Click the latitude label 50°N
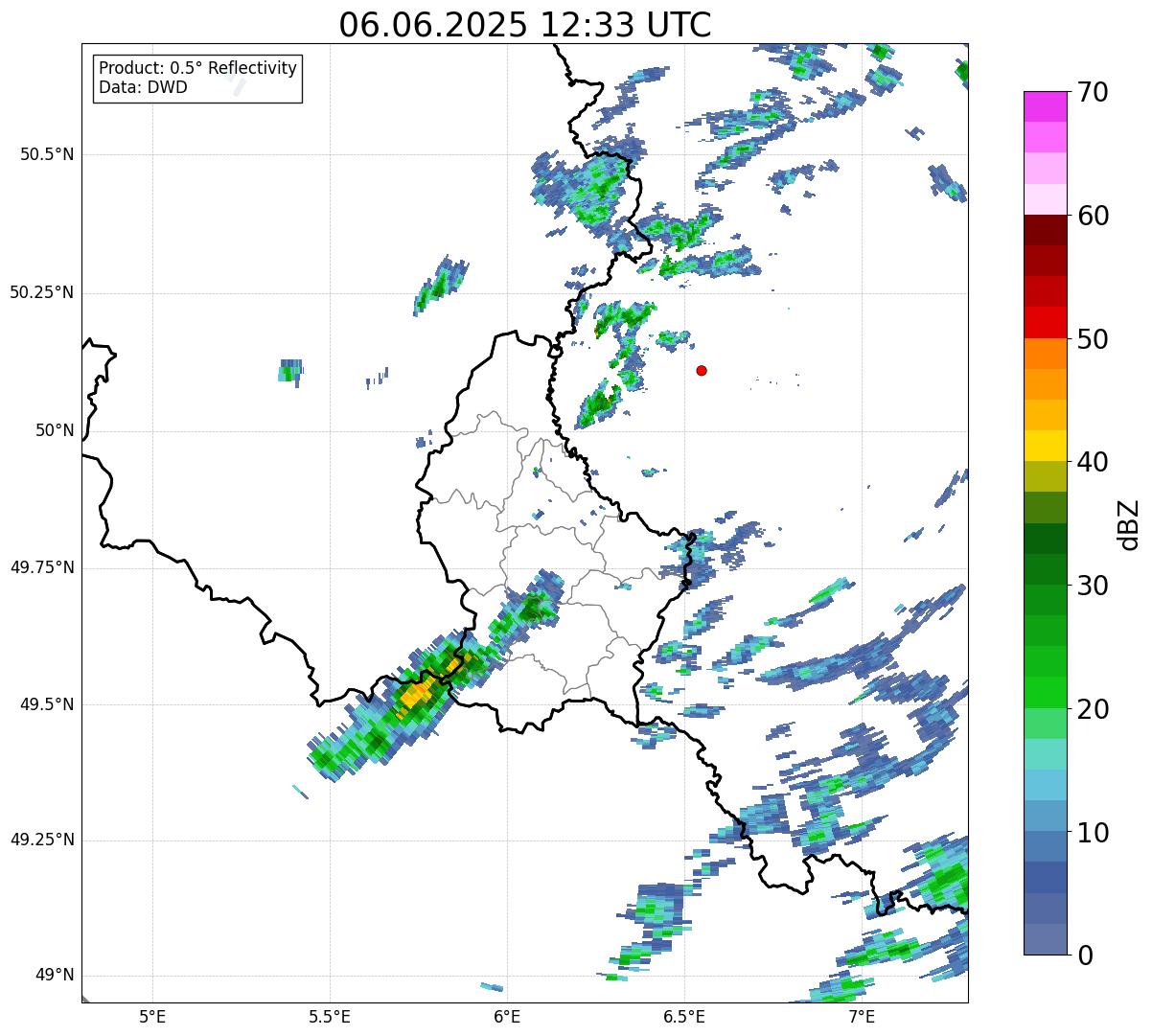 click(x=55, y=430)
